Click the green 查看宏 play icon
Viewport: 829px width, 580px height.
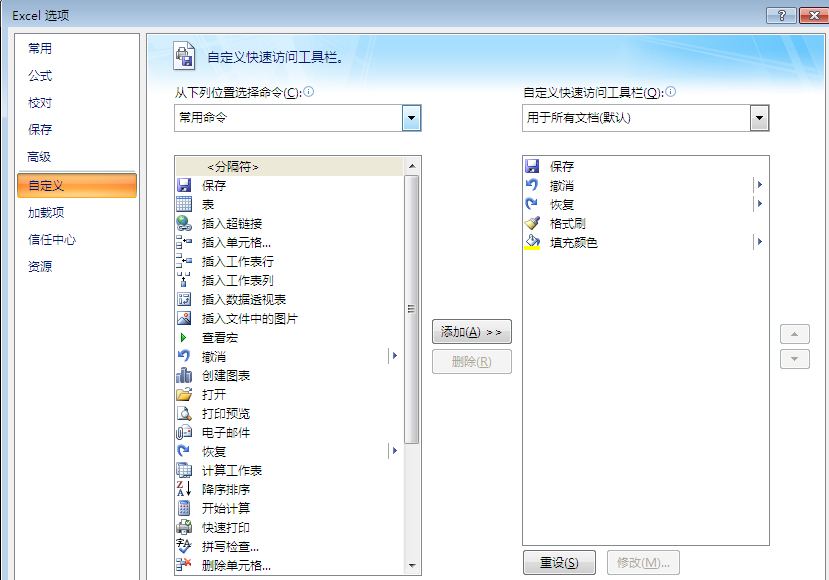point(183,337)
